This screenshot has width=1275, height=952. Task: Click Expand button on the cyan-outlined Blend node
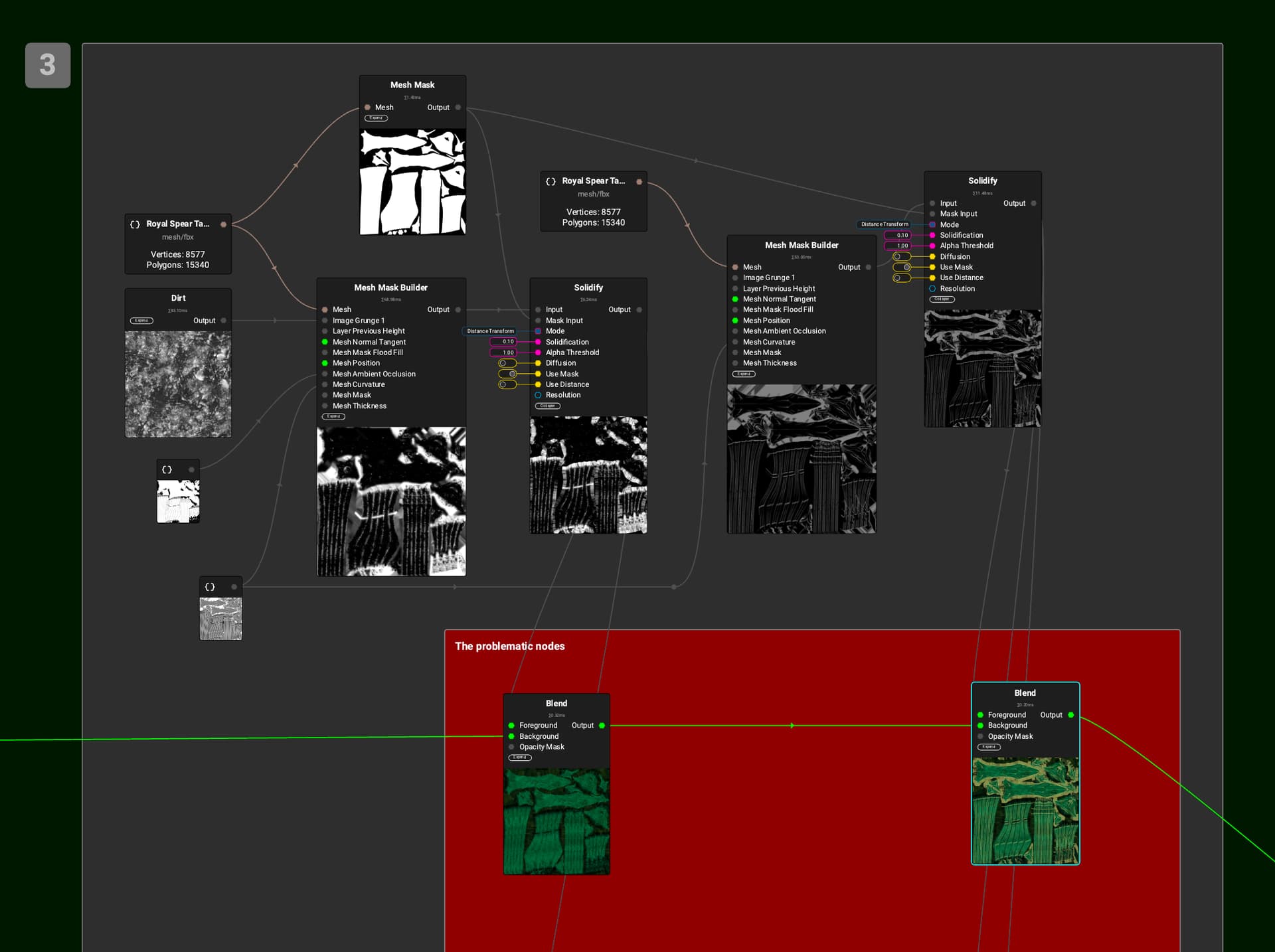(989, 747)
